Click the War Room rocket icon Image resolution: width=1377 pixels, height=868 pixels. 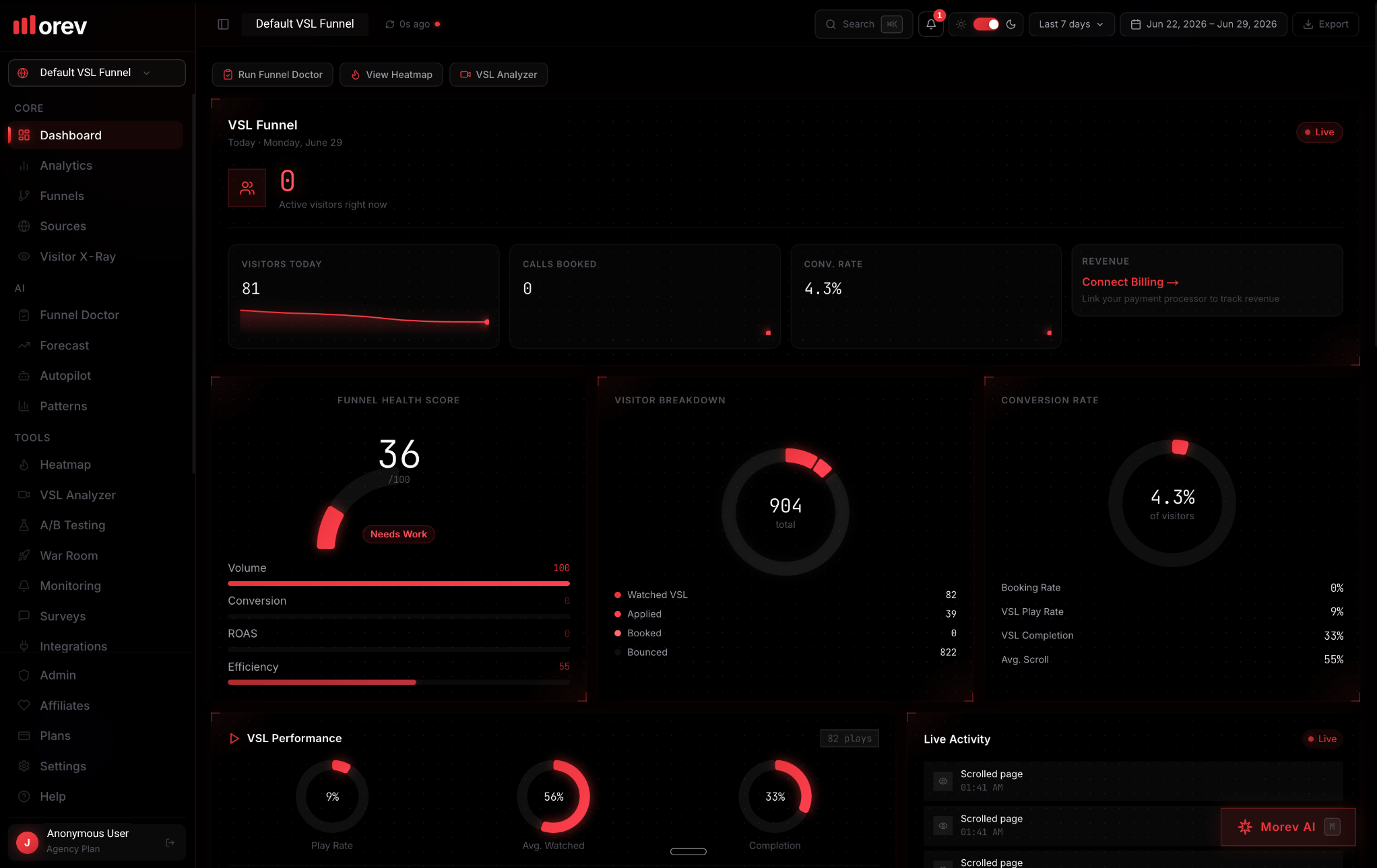pos(24,556)
